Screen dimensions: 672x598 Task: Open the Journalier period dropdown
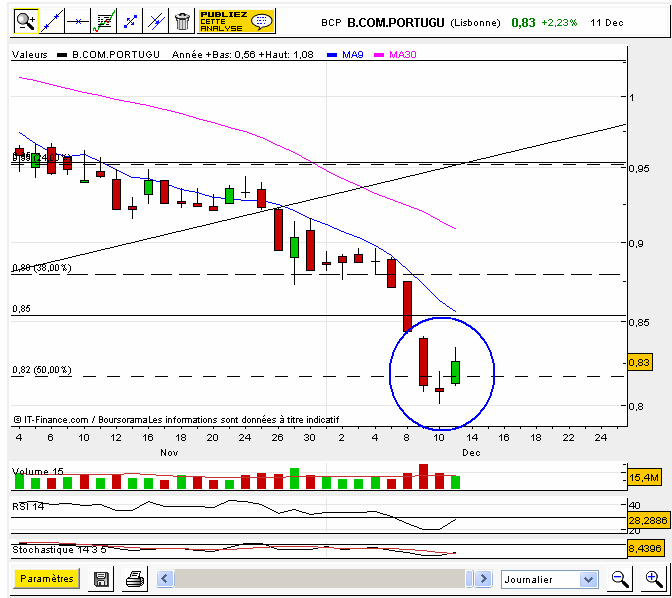(549, 580)
